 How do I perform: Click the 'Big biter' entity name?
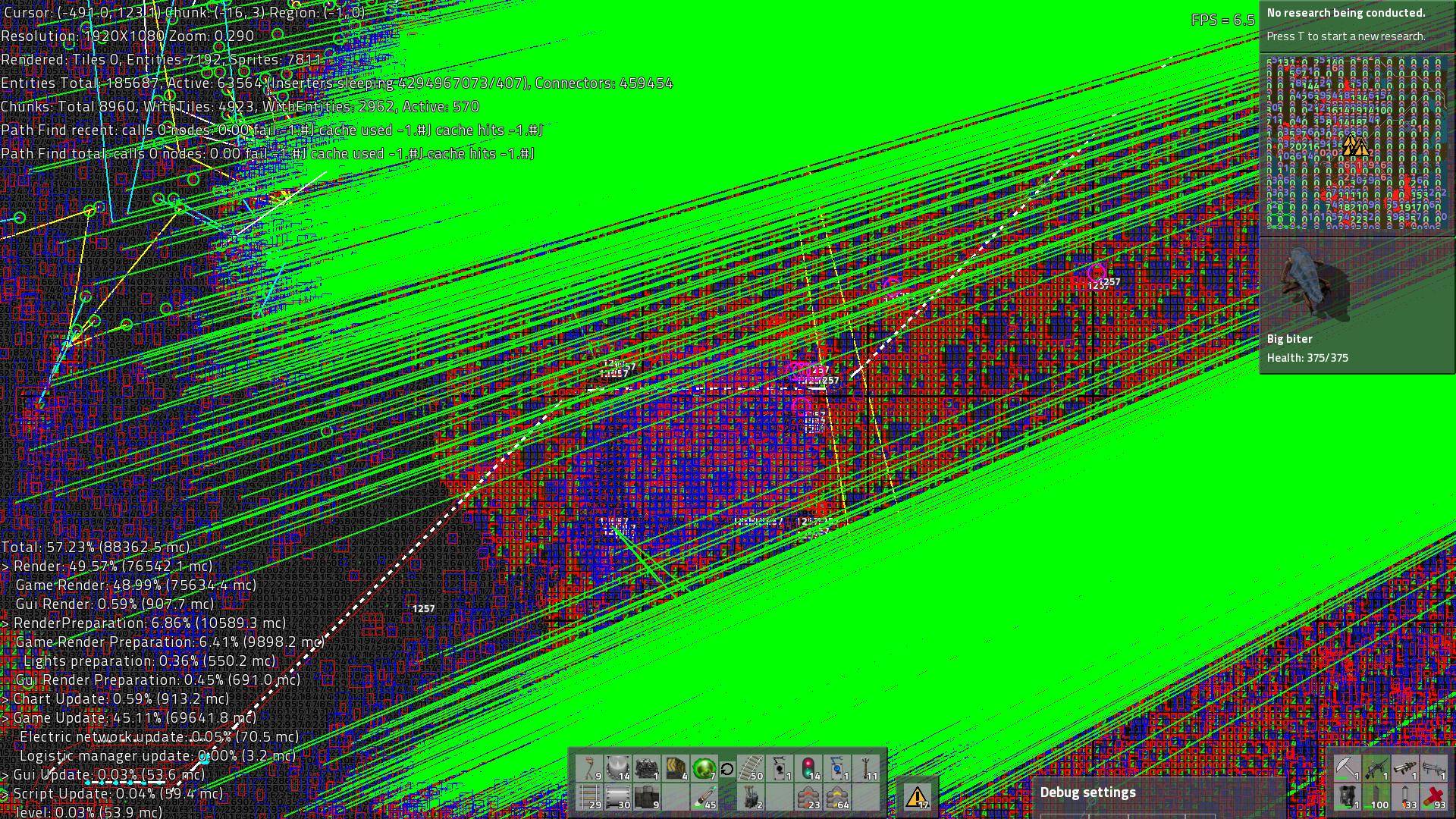pyautogui.click(x=1289, y=339)
